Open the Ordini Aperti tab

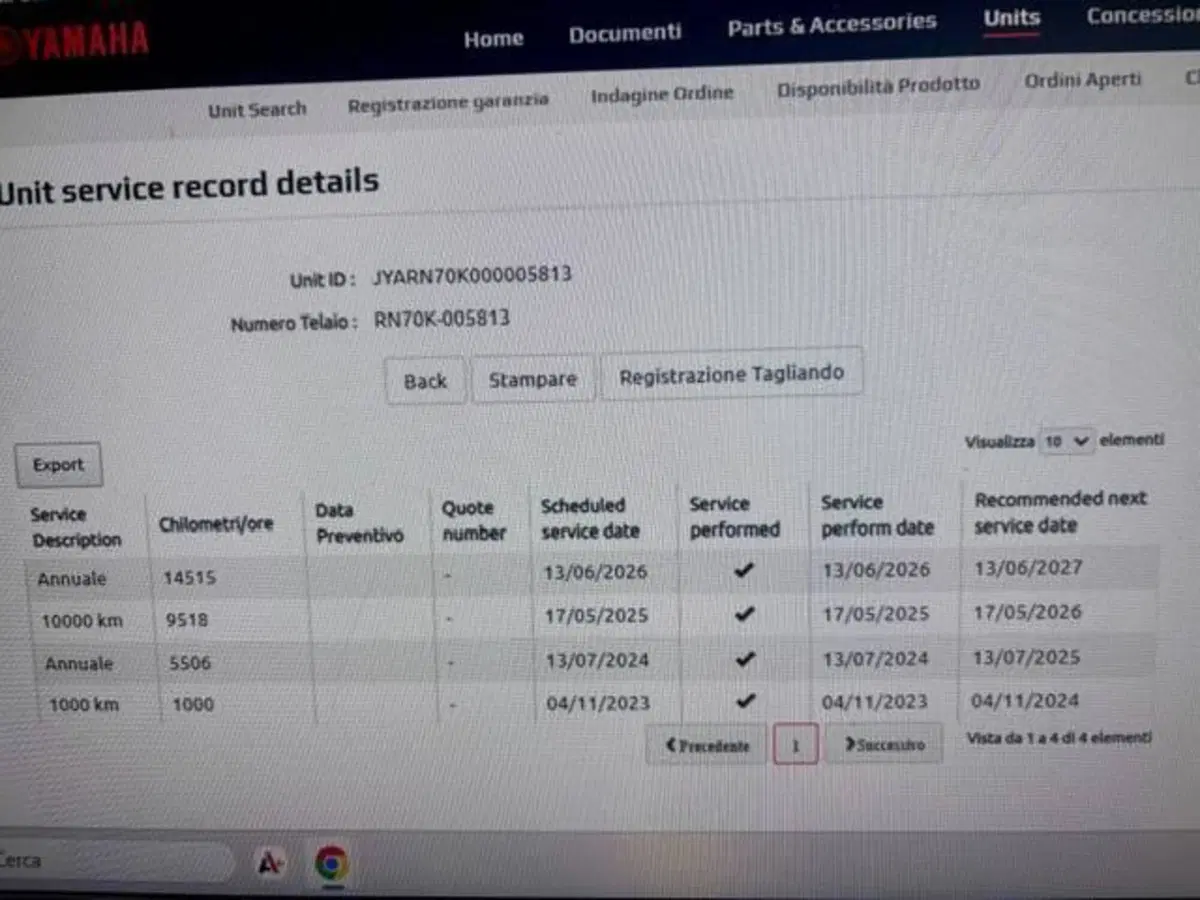pyautogui.click(x=1083, y=80)
